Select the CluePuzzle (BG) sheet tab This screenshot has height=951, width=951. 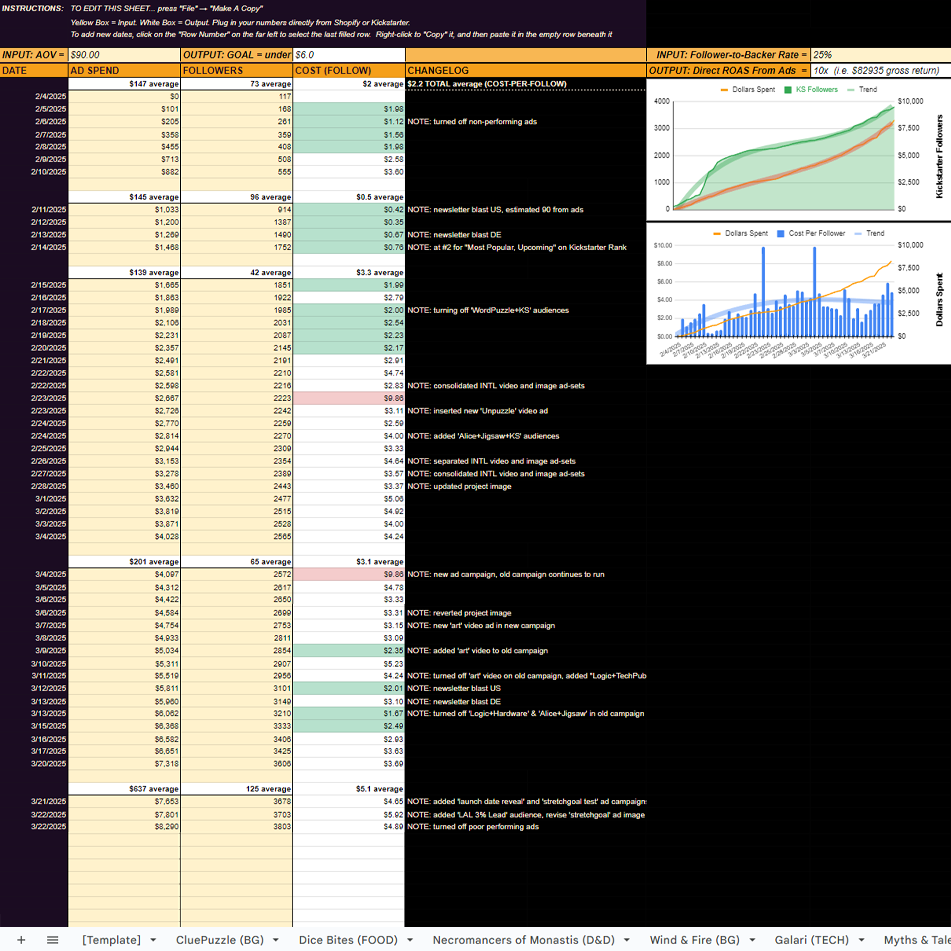pyautogui.click(x=220, y=940)
